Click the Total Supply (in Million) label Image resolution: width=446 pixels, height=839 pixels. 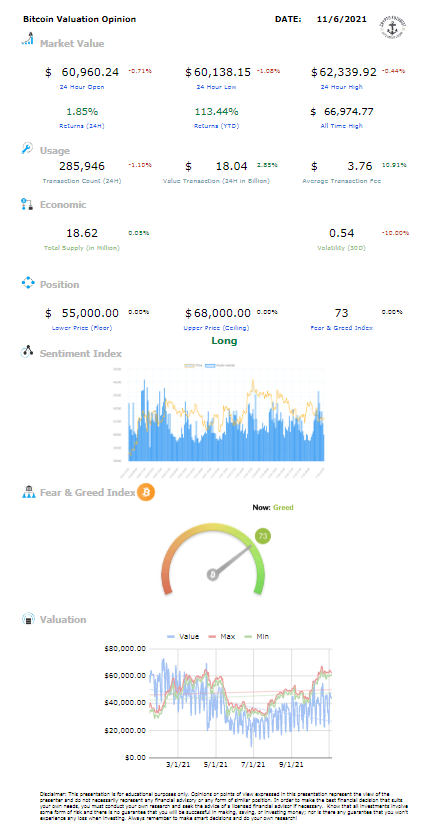(x=82, y=248)
